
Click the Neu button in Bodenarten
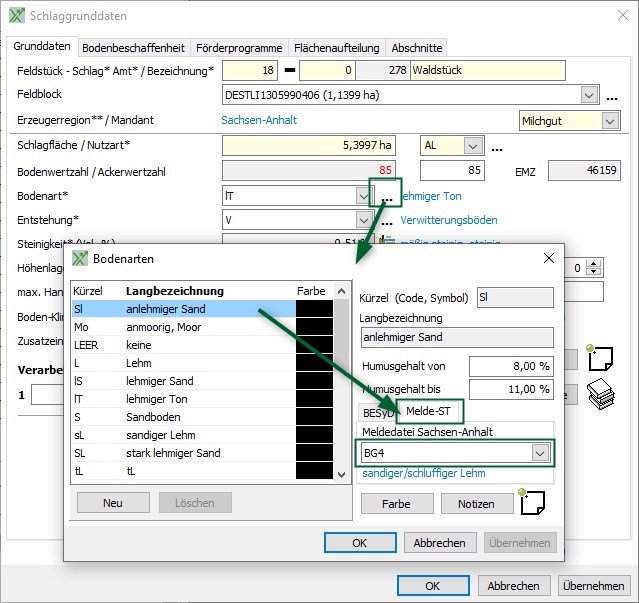coord(113,502)
